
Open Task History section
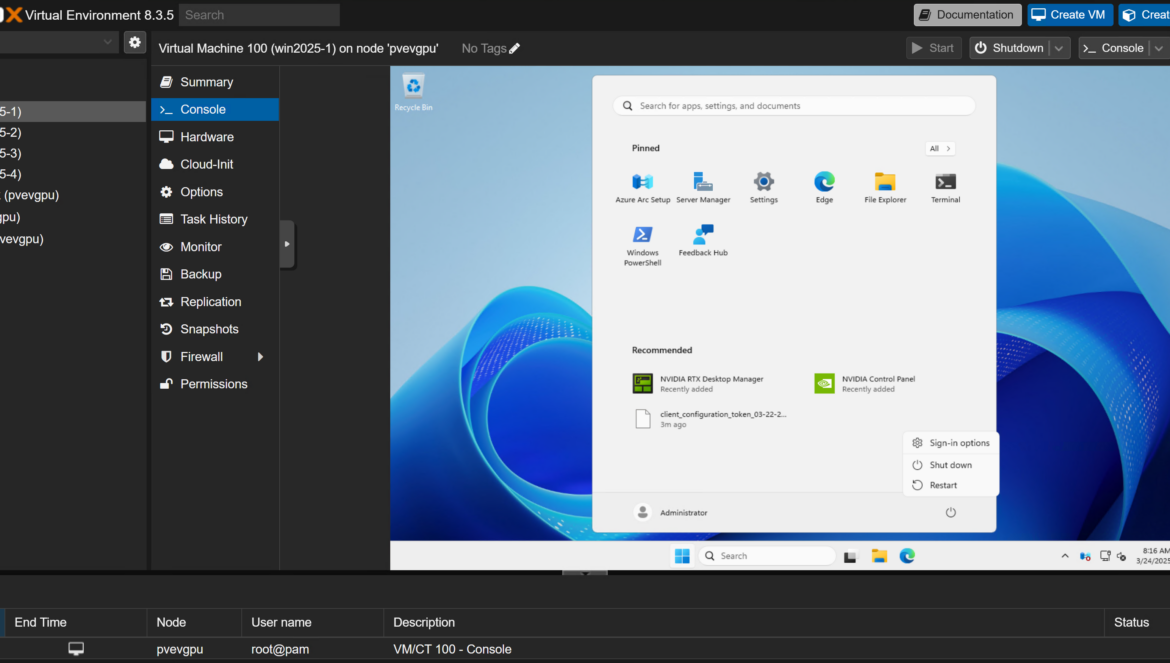(x=215, y=219)
